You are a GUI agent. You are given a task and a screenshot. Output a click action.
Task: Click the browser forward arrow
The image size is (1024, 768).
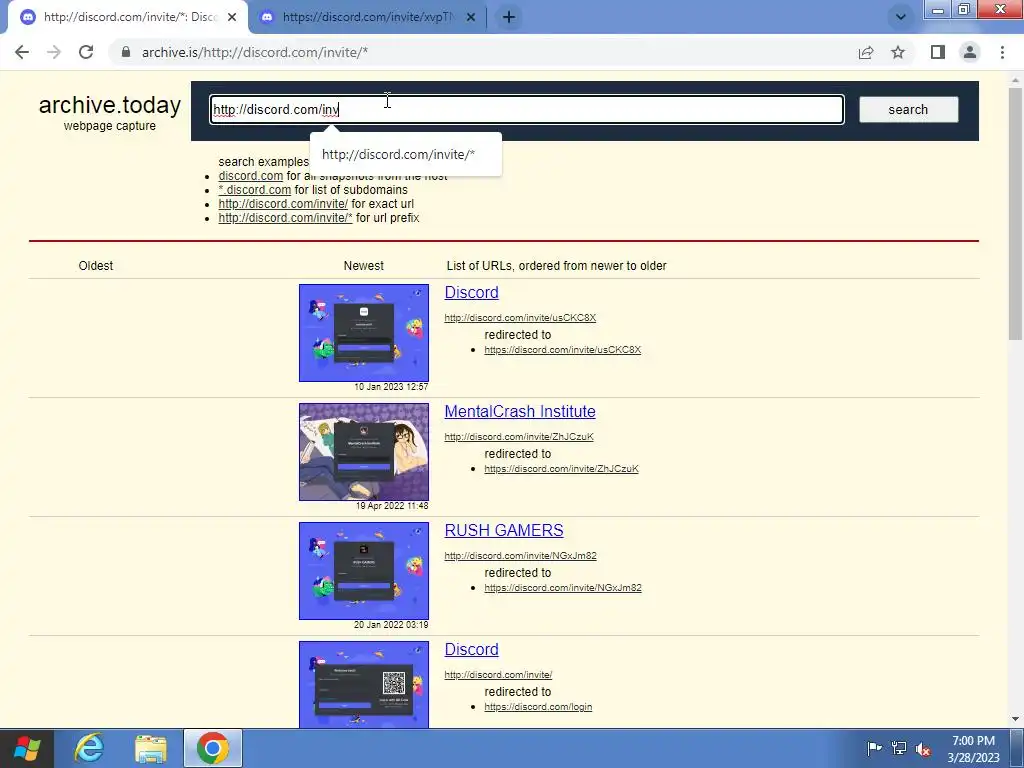(54, 52)
